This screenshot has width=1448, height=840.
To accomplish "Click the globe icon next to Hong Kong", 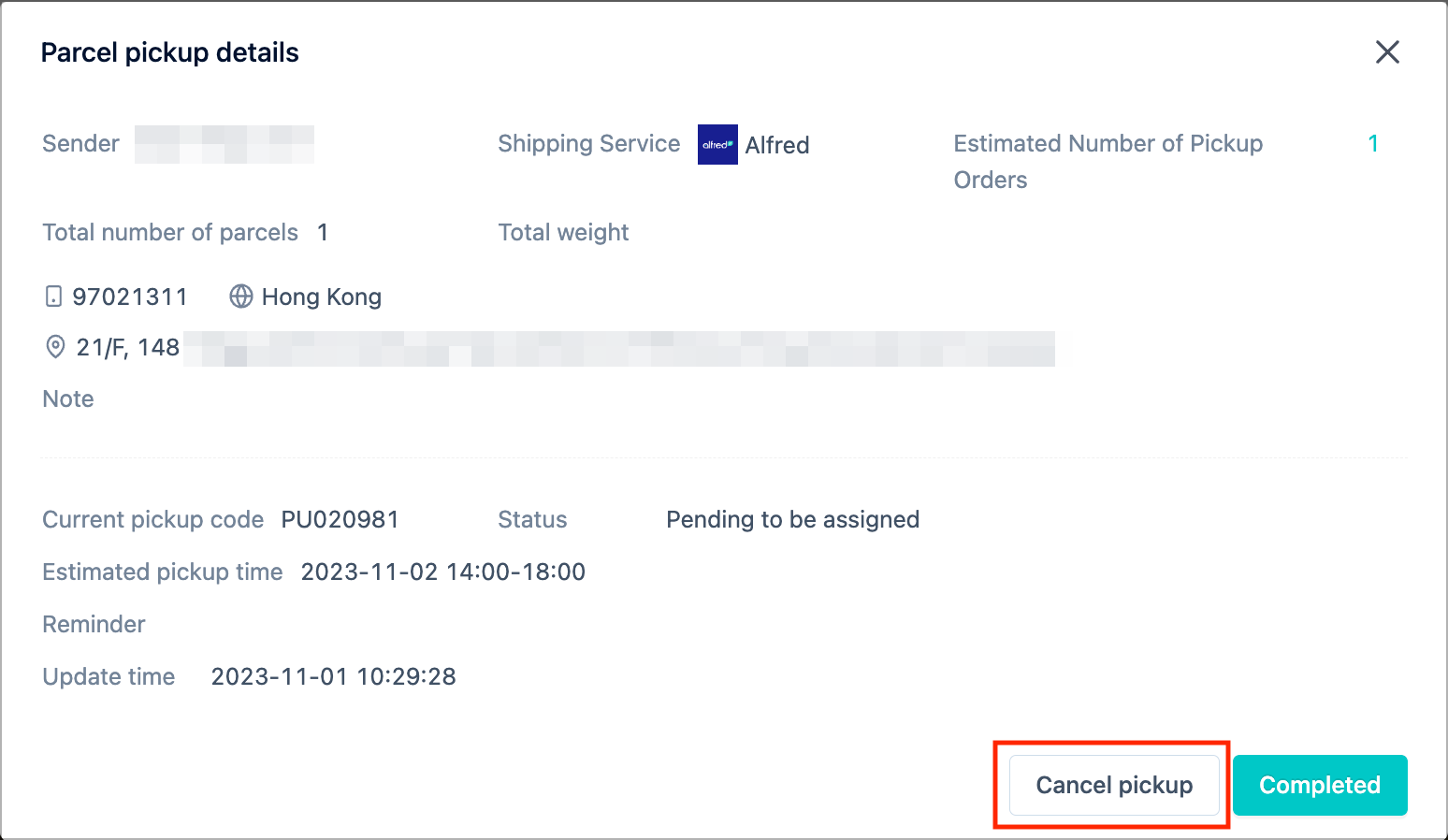I will [241, 297].
